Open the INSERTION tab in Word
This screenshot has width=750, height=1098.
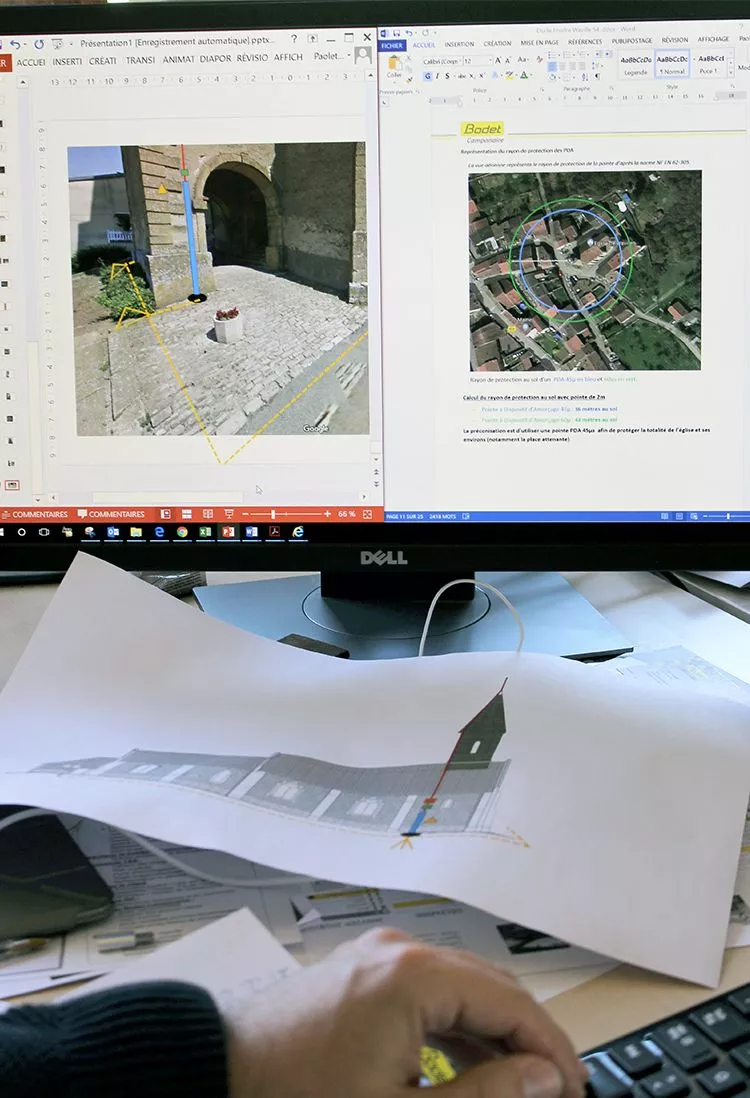459,44
